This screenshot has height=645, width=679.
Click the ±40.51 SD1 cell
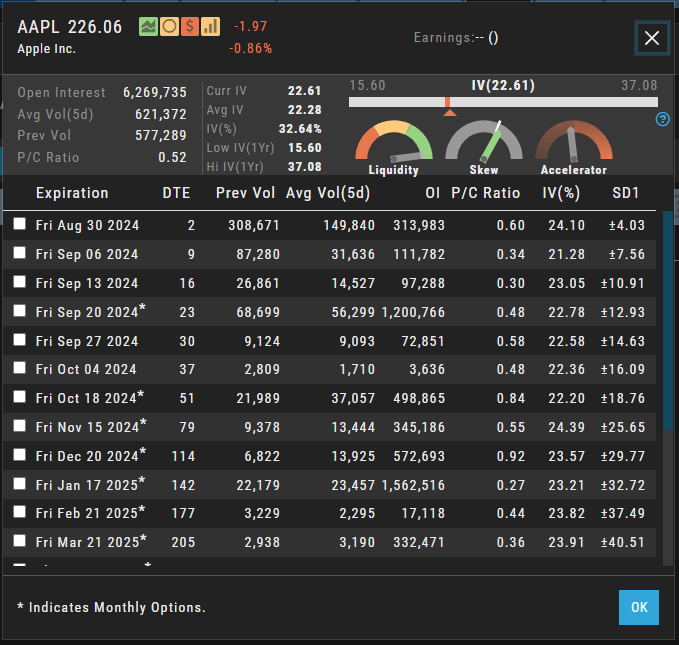pyautogui.click(x=623, y=542)
